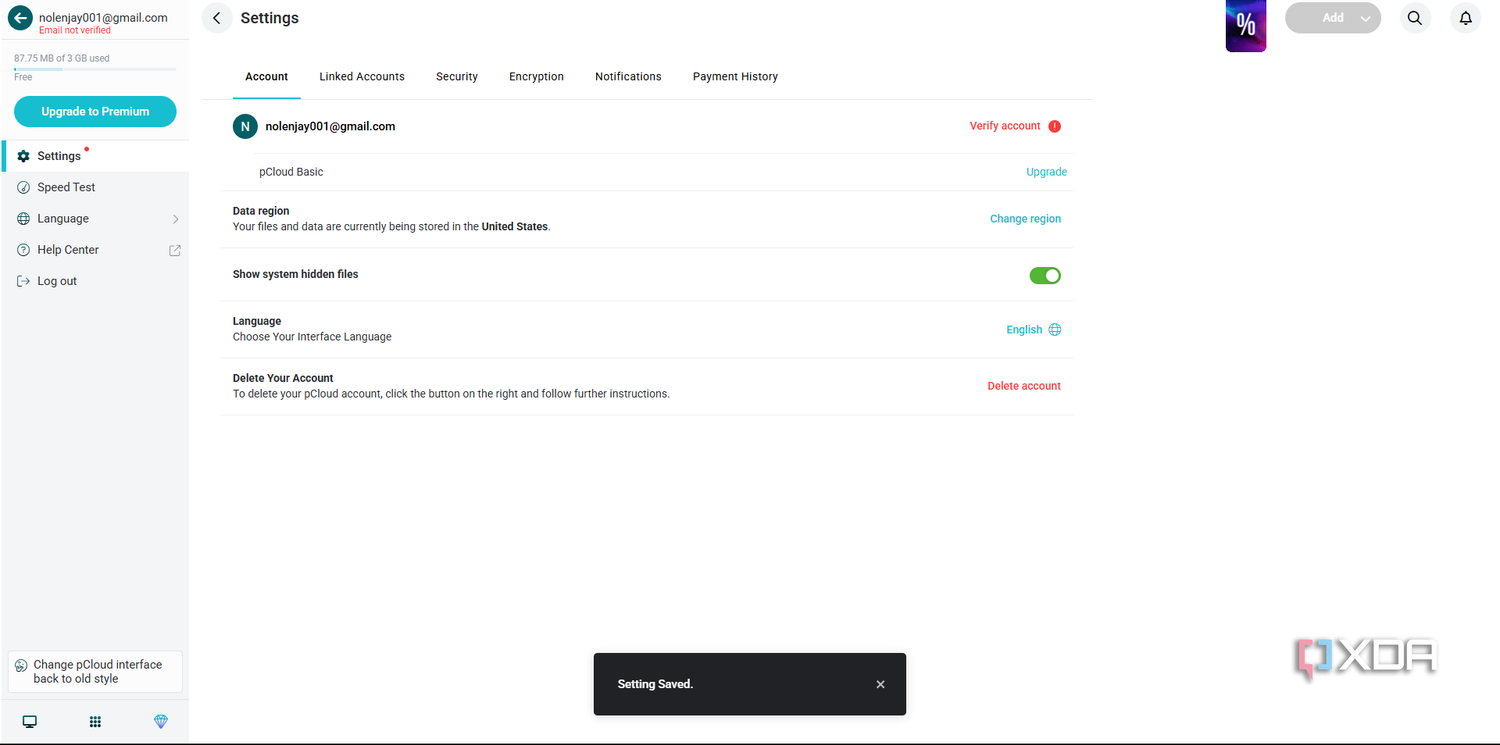Click the Speed Test gauge icon
The width and height of the screenshot is (1500, 745).
[x=24, y=187]
